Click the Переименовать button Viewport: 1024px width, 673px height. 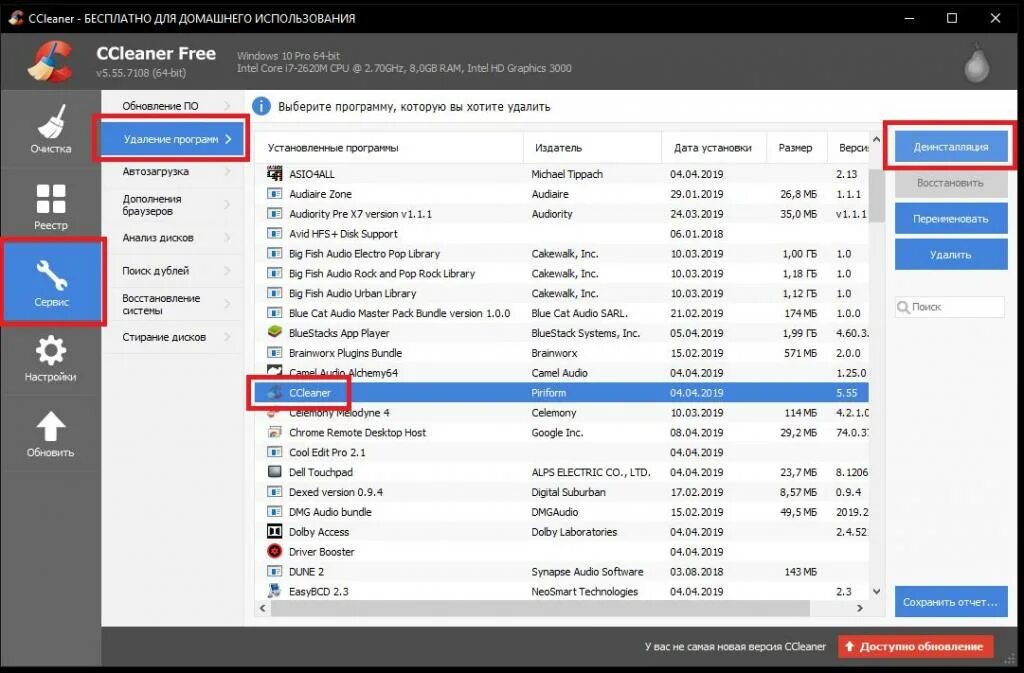pos(950,219)
